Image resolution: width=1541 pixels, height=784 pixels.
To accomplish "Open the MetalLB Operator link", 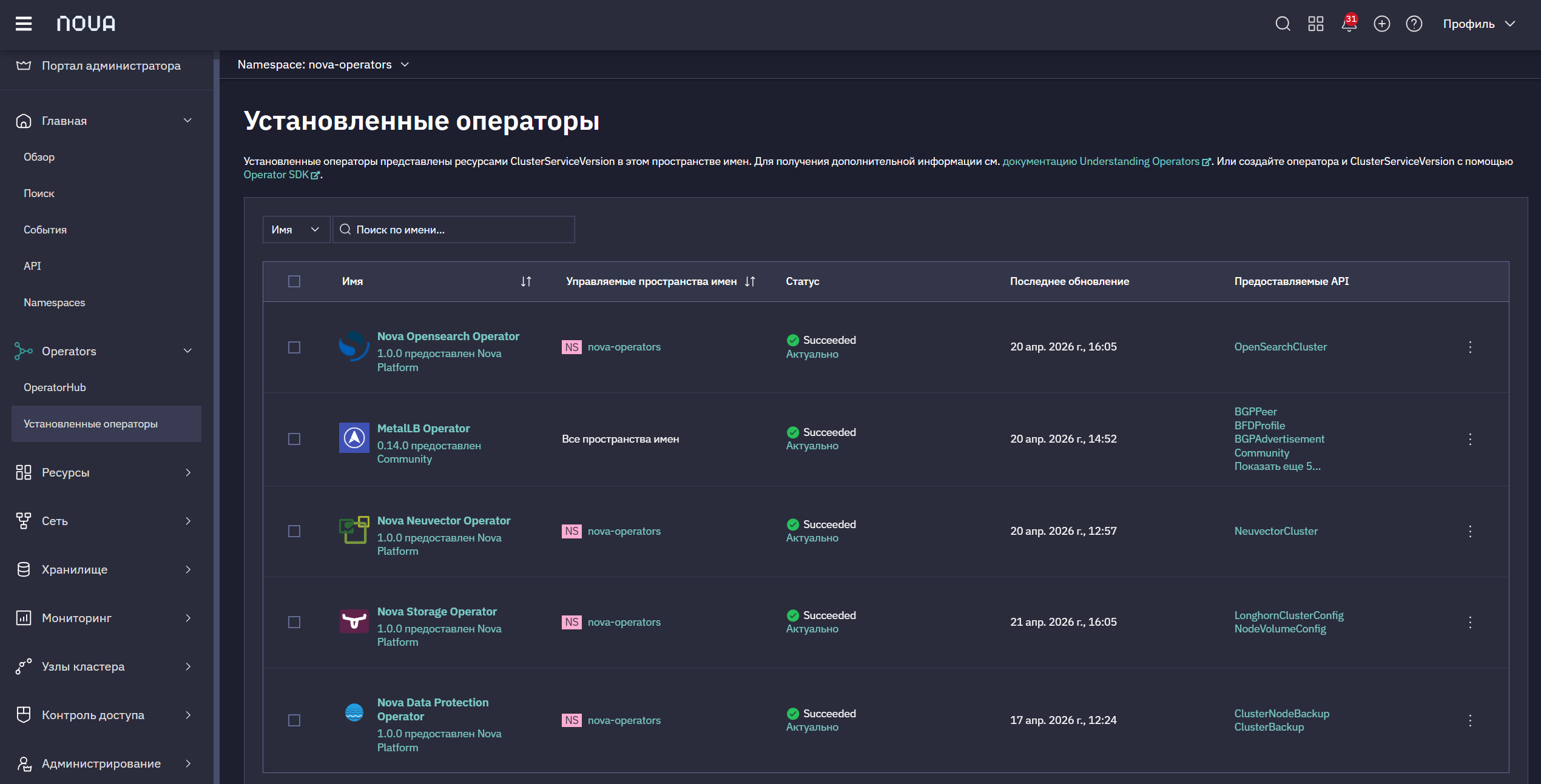I will (x=423, y=428).
